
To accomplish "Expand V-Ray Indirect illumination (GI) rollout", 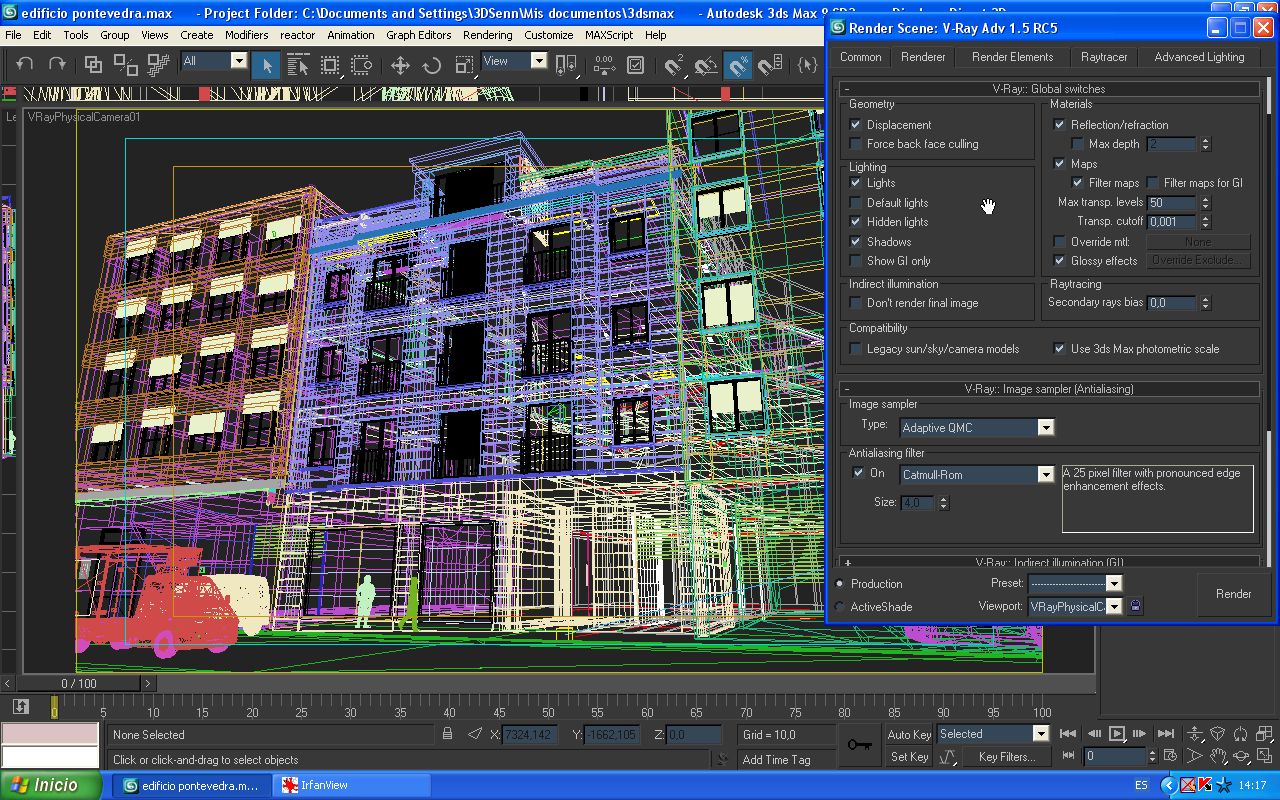I will click(x=1048, y=563).
